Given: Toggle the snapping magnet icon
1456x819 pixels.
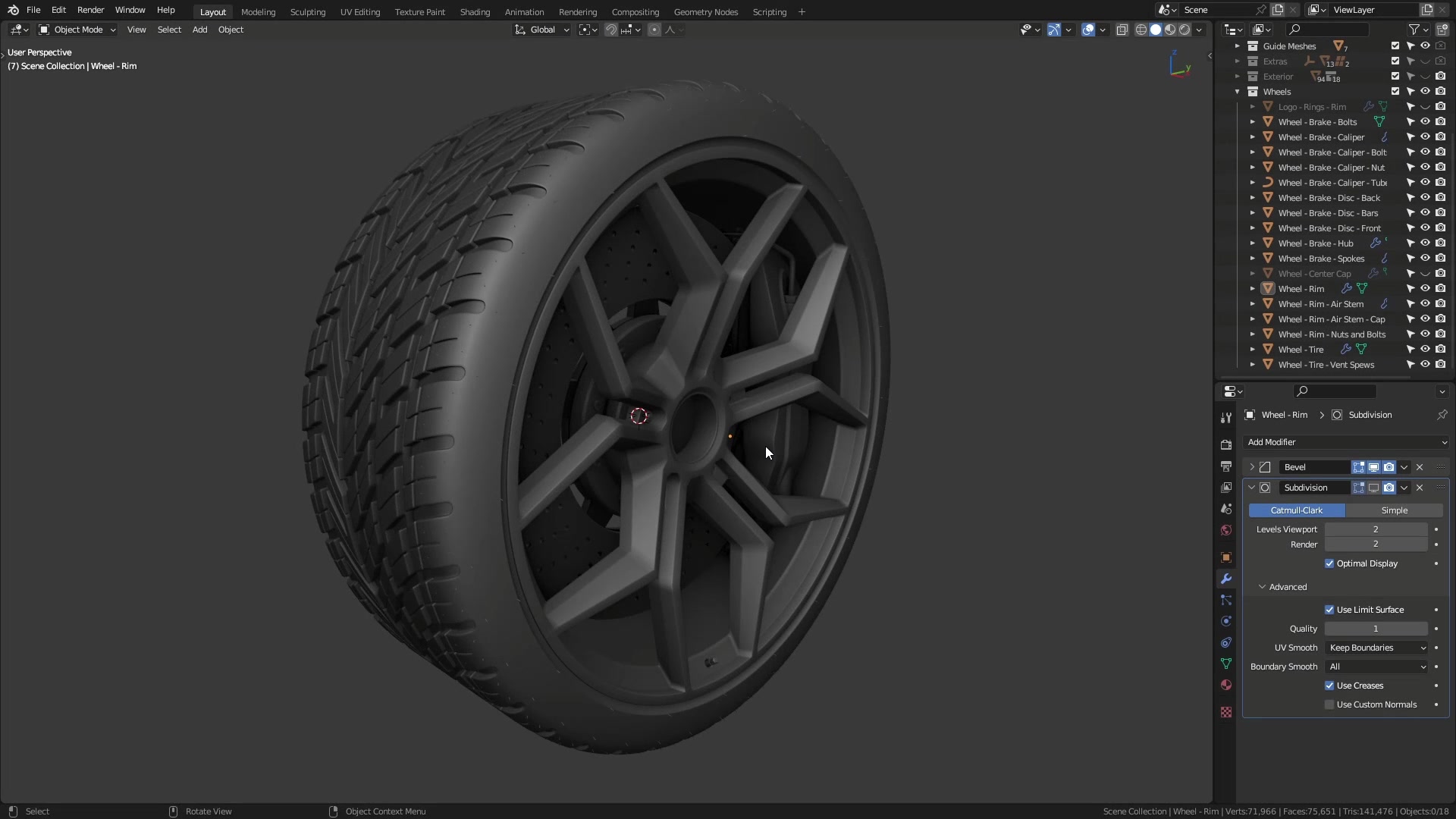Looking at the screenshot, I should click(x=610, y=30).
